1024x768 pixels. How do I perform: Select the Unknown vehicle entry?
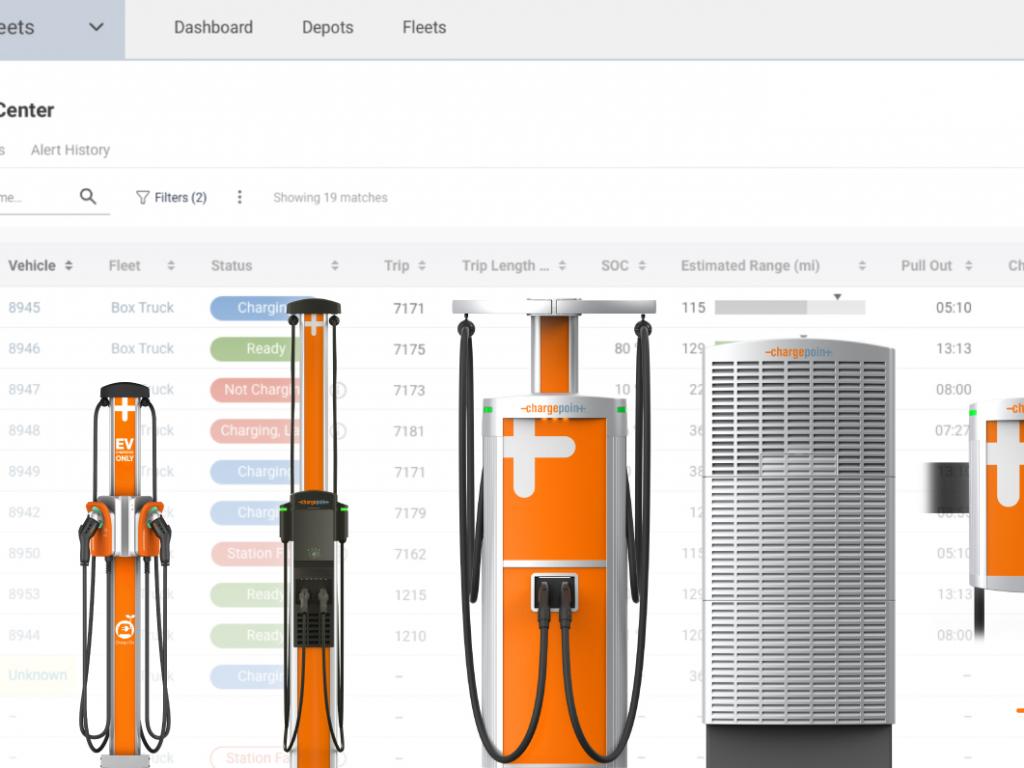click(x=38, y=675)
